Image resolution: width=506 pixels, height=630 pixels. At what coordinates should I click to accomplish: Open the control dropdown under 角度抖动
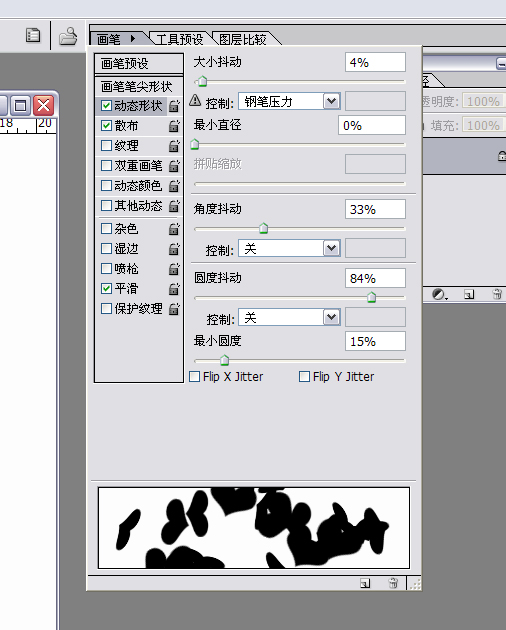click(x=332, y=248)
